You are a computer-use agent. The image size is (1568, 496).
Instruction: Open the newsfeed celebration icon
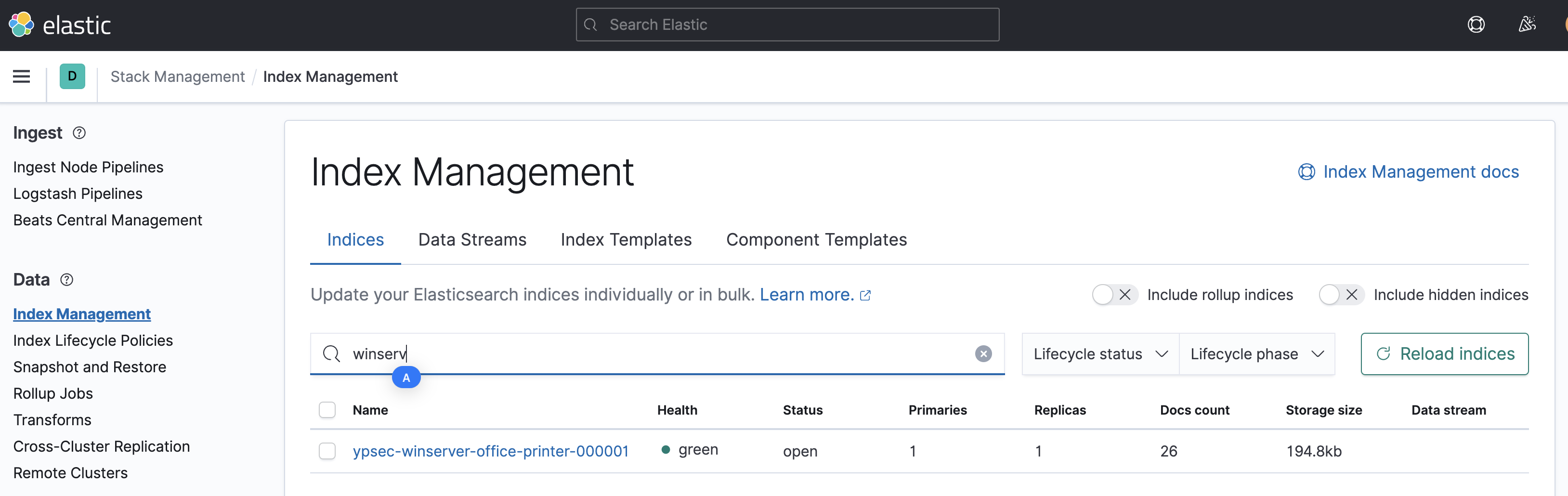click(x=1527, y=25)
